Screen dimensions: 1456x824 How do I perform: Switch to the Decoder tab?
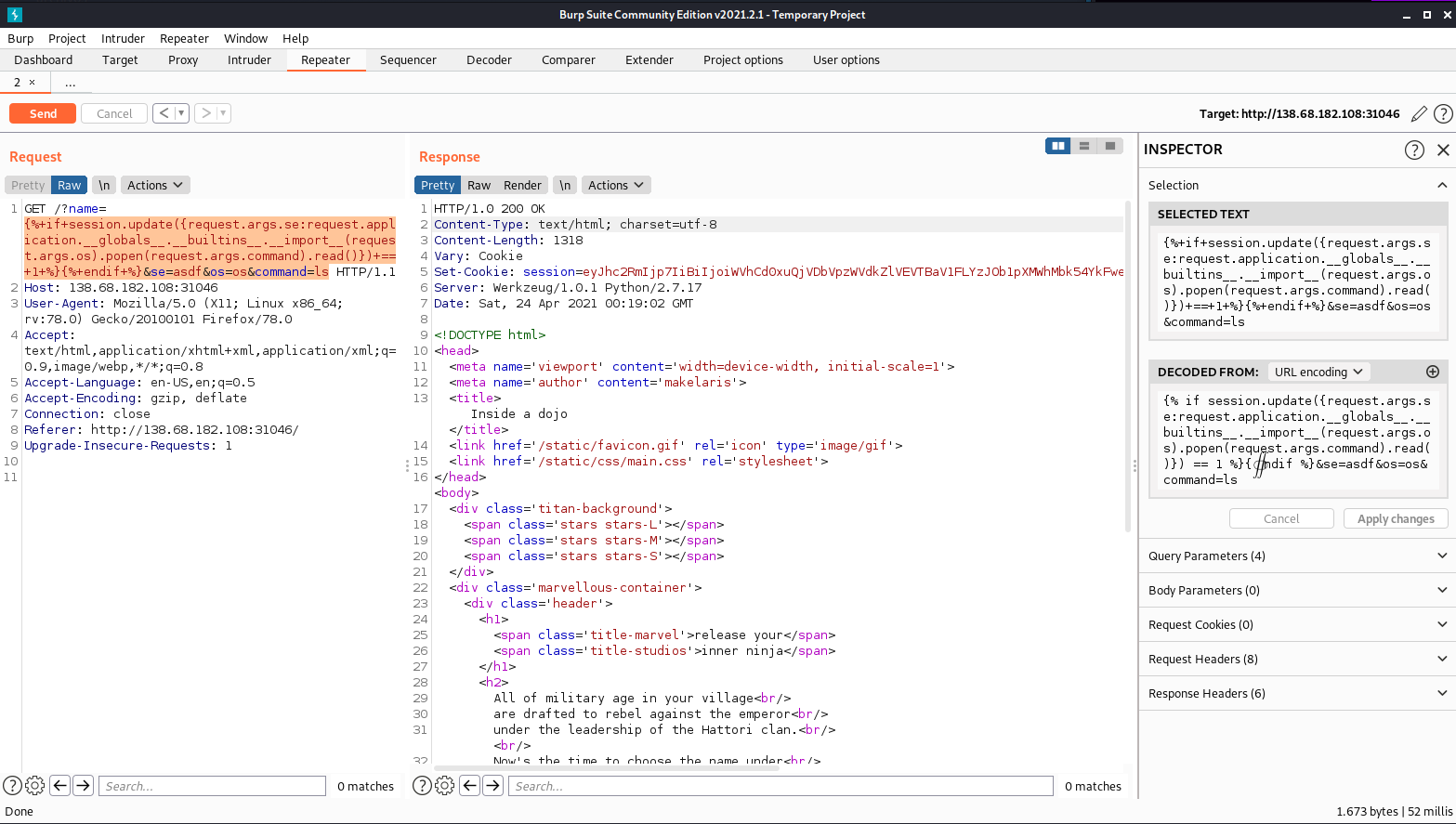pos(489,59)
